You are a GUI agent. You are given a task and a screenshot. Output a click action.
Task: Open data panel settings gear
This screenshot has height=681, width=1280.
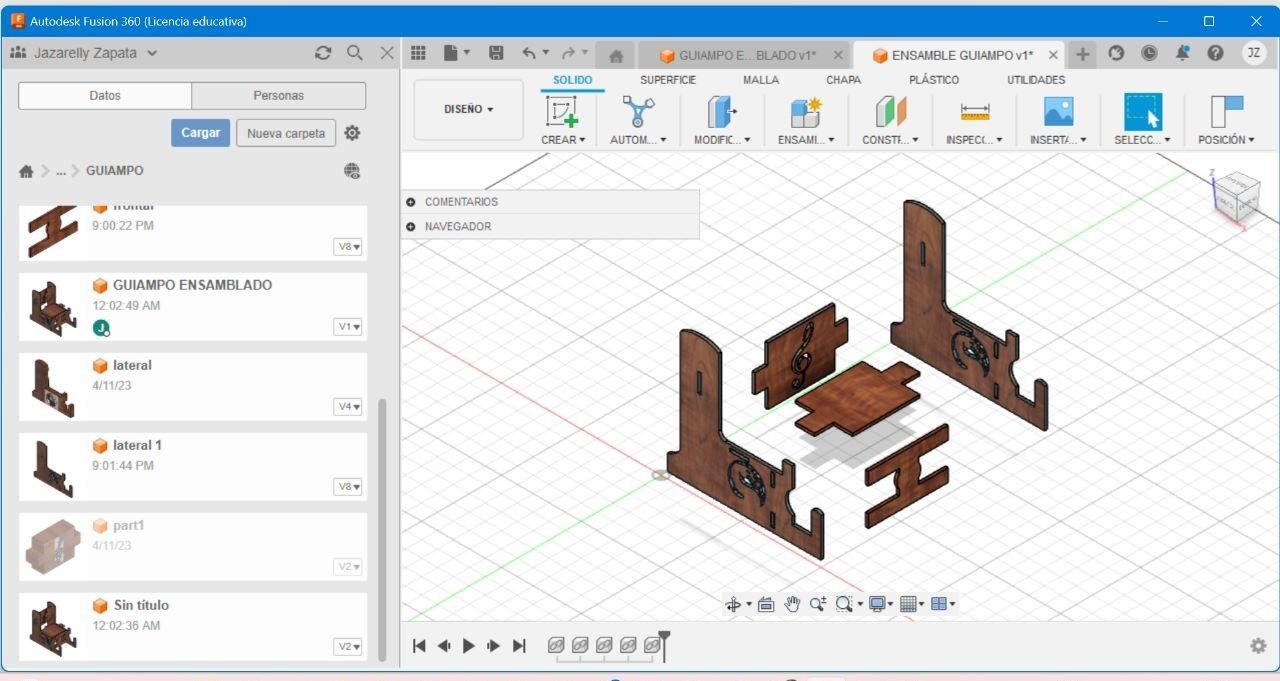[x=352, y=133]
